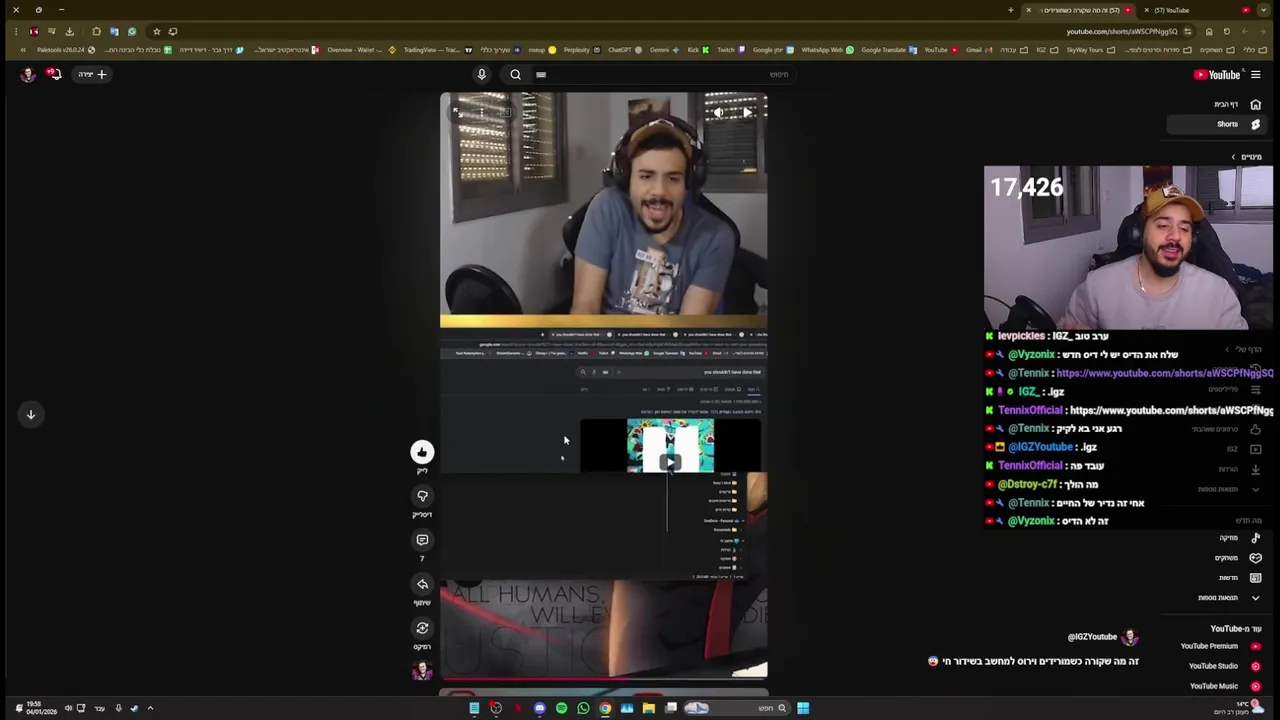This screenshot has height=720, width=1280.
Task: Toggle play on the Short player
Action: click(x=747, y=113)
